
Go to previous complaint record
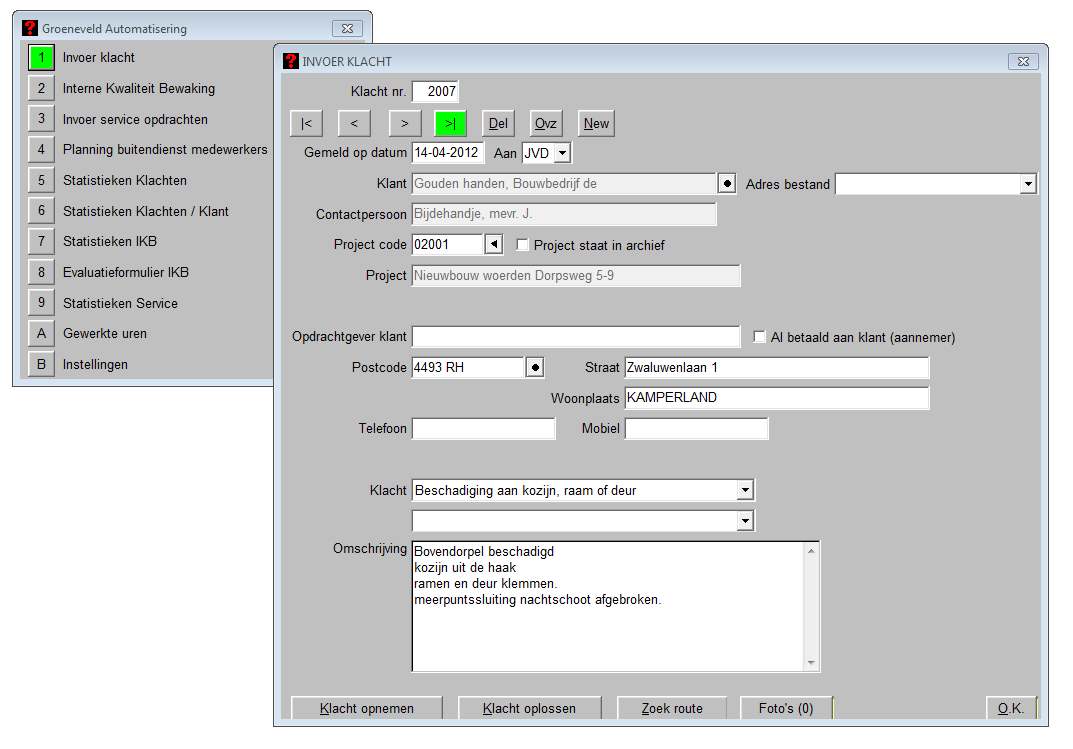tap(354, 124)
